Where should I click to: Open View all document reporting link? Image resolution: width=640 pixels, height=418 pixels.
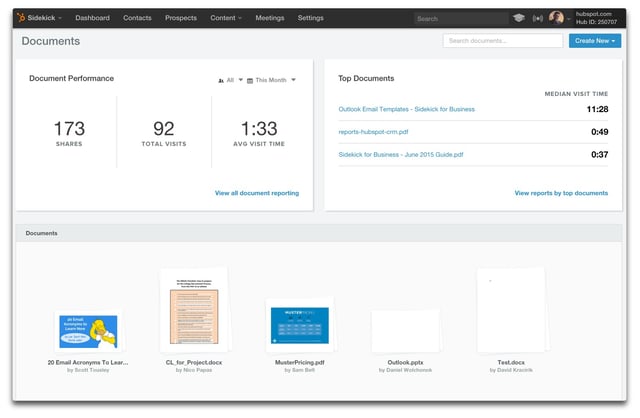(257, 193)
